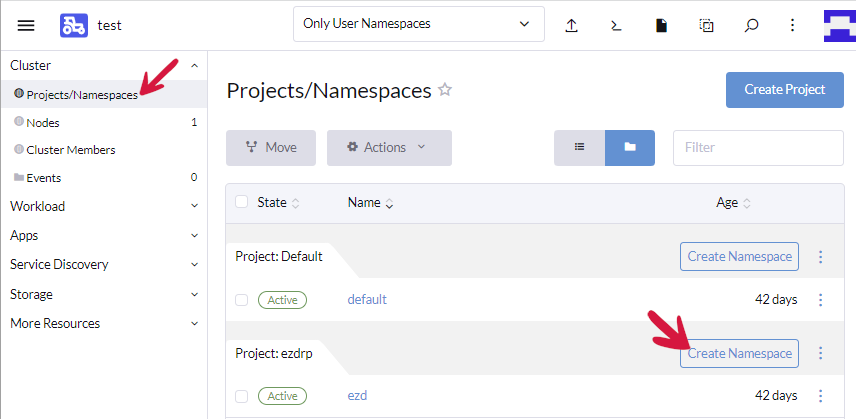Viewport: 856px width, 419px height.
Task: Download the KubeConfig file icon
Action: (x=661, y=25)
